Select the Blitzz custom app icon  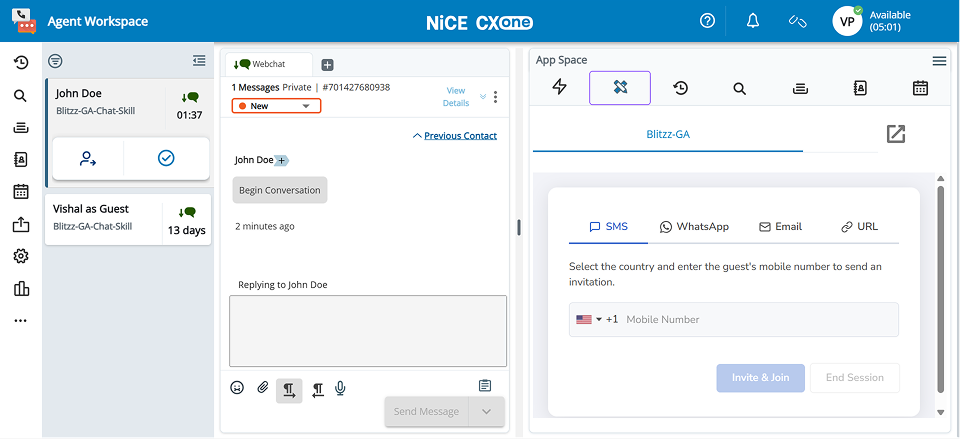click(620, 88)
